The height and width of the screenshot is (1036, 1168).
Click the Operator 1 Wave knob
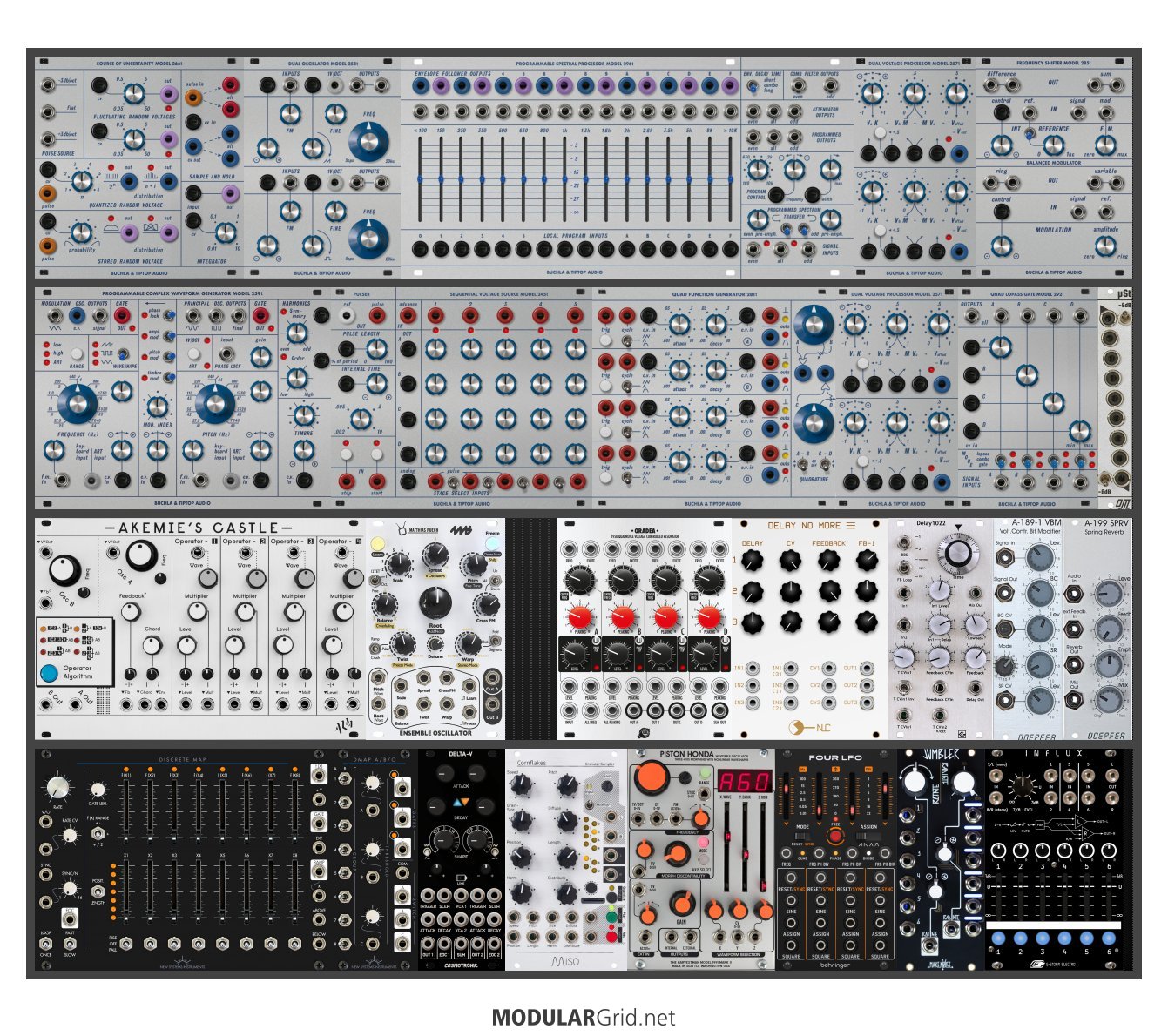click(x=207, y=579)
